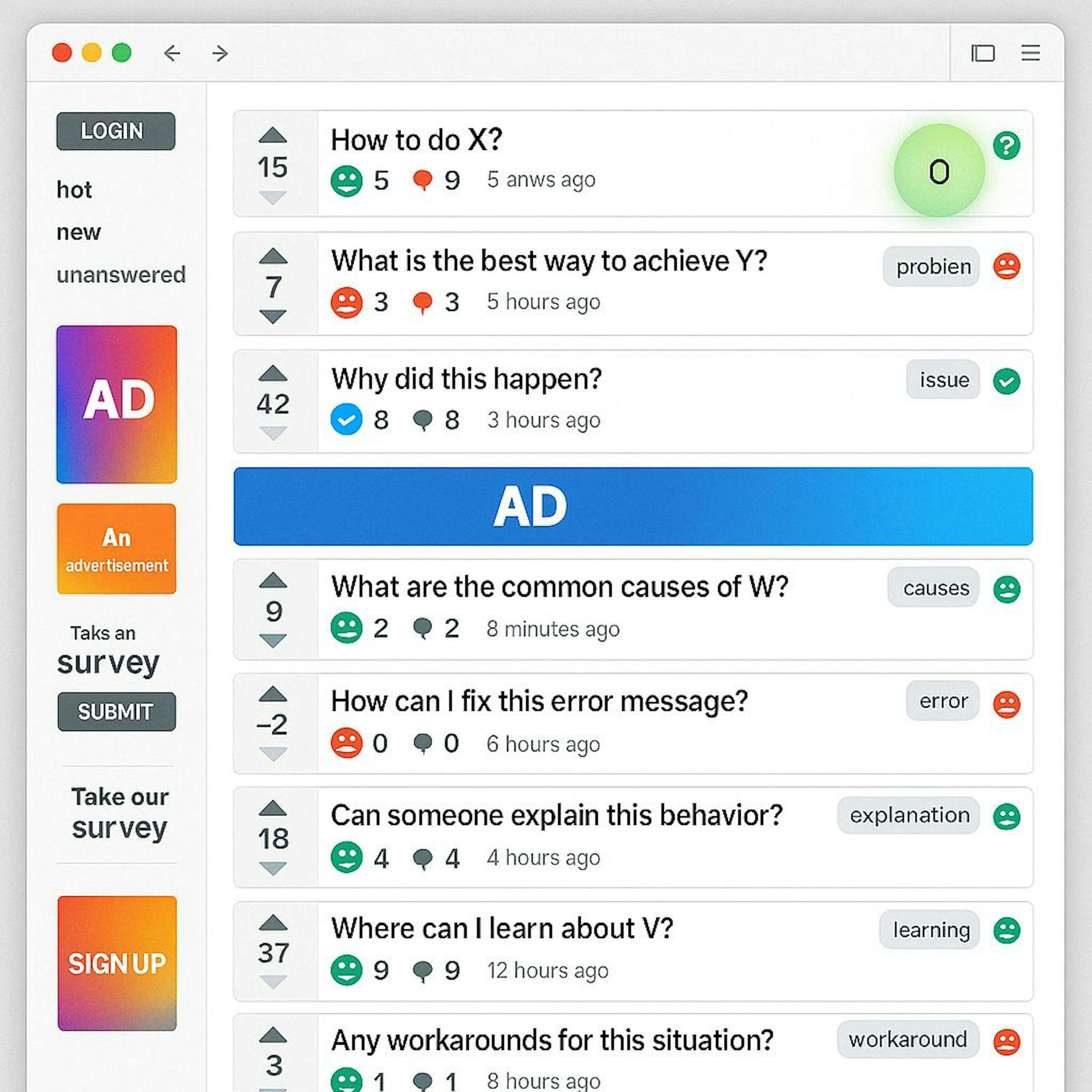Screen dimensions: 1092x1092
Task: Select the 'hot' sidebar filter
Action: [x=74, y=190]
